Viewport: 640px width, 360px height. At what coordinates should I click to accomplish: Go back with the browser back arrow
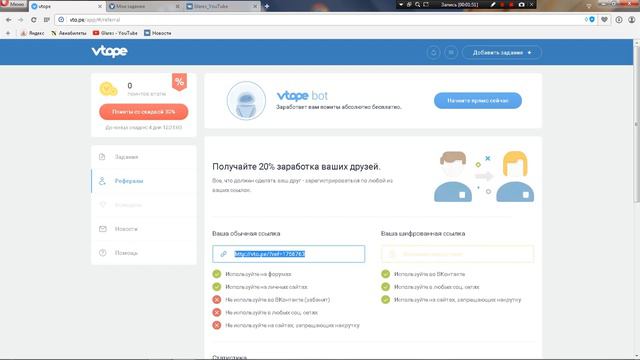pyautogui.click(x=9, y=20)
